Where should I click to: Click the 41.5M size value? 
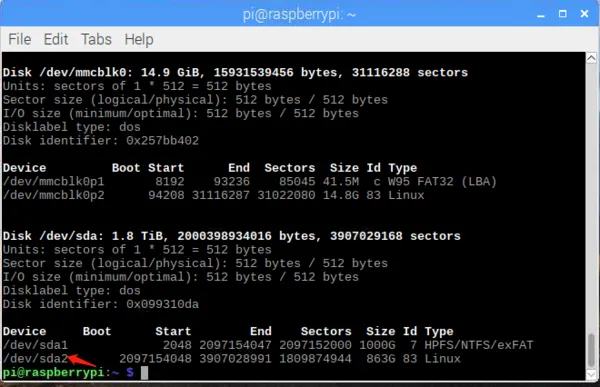pyautogui.click(x=341, y=181)
